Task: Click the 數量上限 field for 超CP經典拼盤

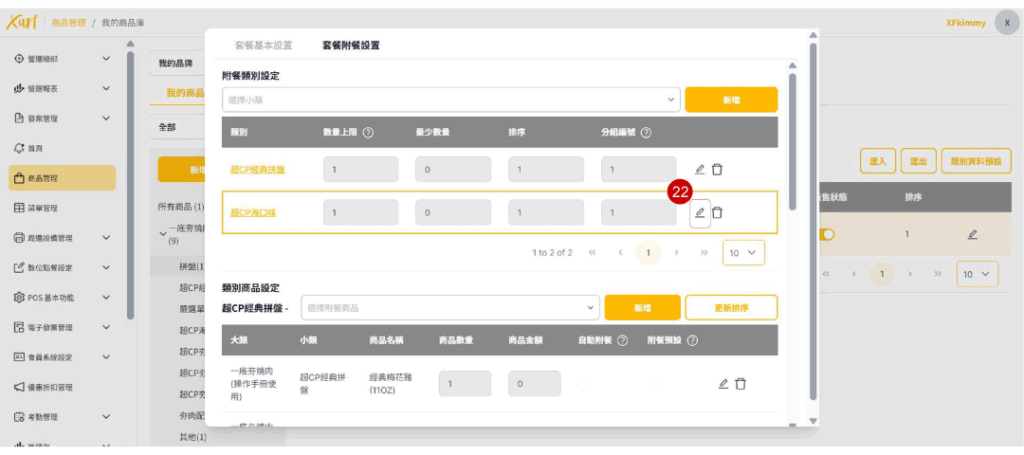Action: pos(360,169)
